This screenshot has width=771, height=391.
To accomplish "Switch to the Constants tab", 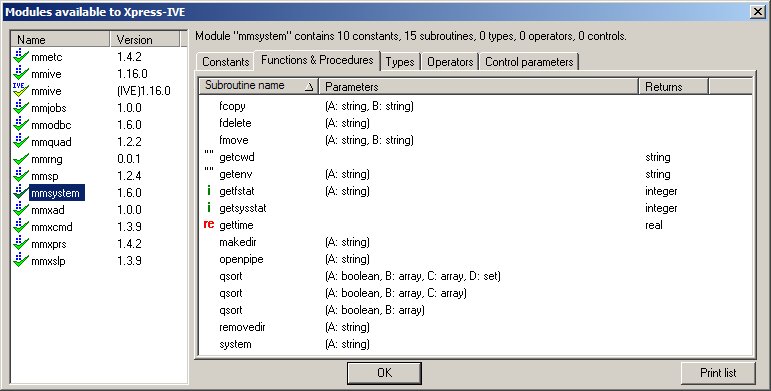I will point(225,62).
